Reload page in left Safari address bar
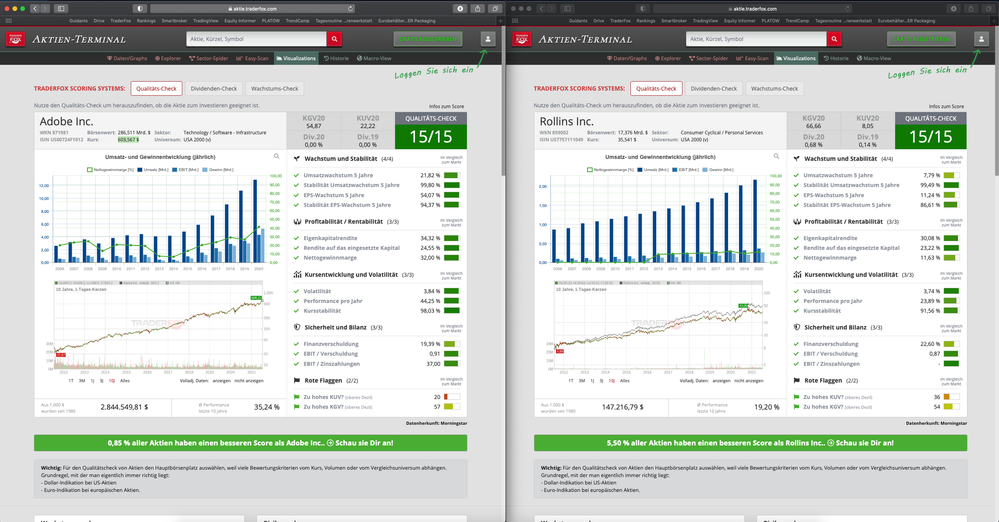The height and width of the screenshot is (522, 999). pyautogui.click(x=350, y=8)
